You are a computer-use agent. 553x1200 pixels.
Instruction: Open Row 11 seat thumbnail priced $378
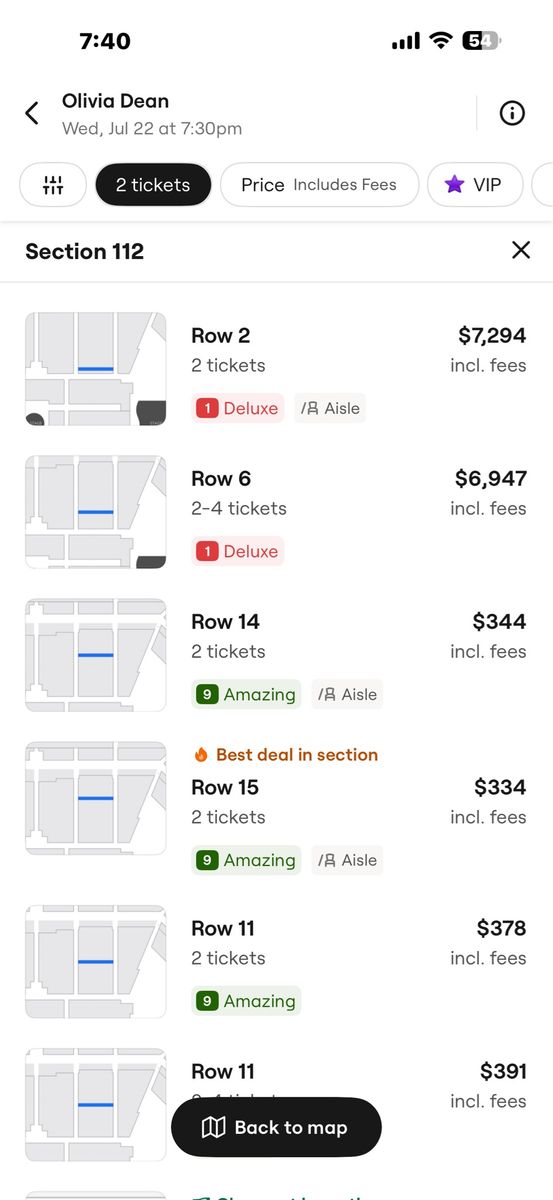pyautogui.click(x=96, y=962)
